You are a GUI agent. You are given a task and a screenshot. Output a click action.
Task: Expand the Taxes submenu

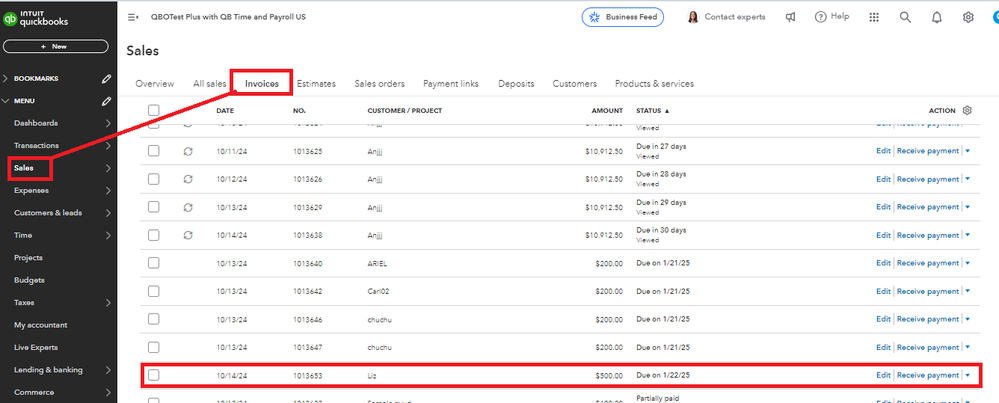(108, 302)
